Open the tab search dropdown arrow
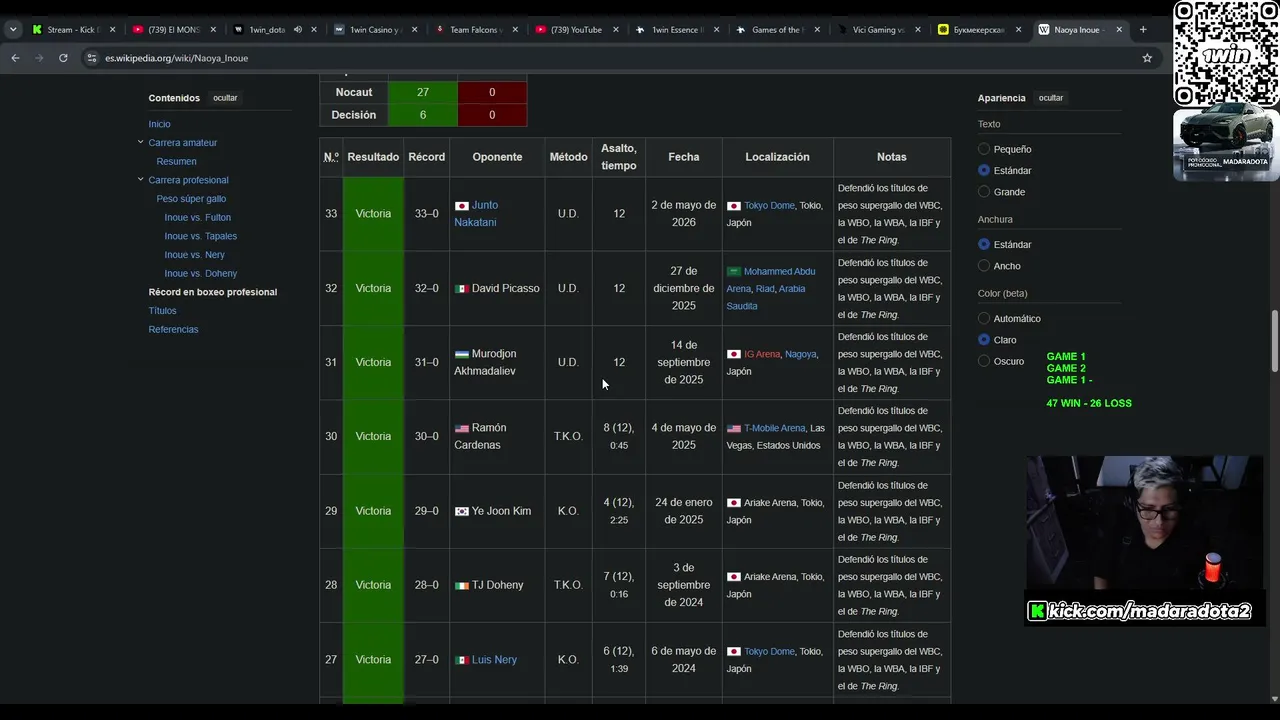The width and height of the screenshot is (1280, 720). click(x=13, y=30)
